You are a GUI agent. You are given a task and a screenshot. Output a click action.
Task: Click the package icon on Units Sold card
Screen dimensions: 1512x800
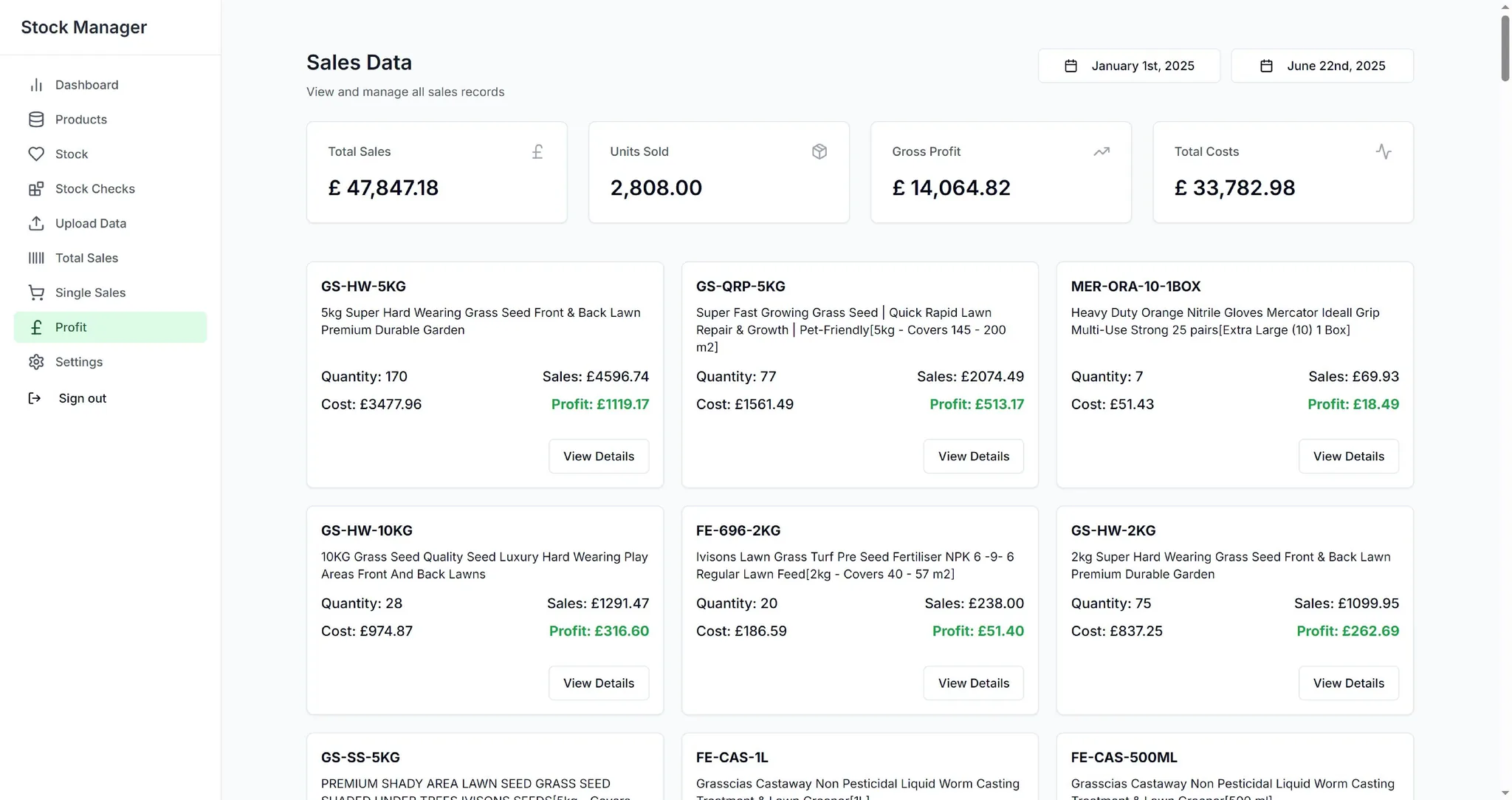[x=819, y=152]
